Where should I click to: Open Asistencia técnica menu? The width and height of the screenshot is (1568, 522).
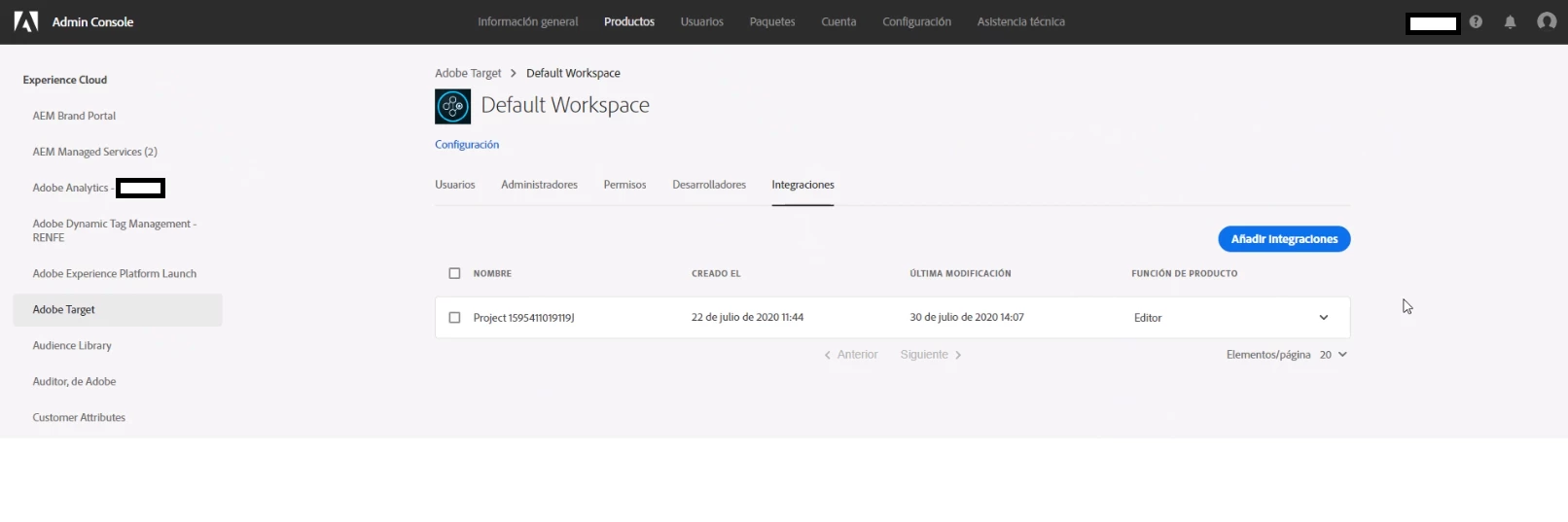1021,21
